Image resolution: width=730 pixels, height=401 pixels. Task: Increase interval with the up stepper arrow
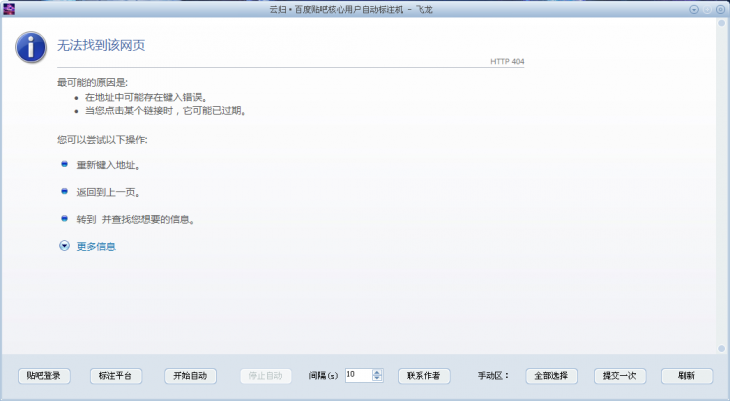pos(378,372)
